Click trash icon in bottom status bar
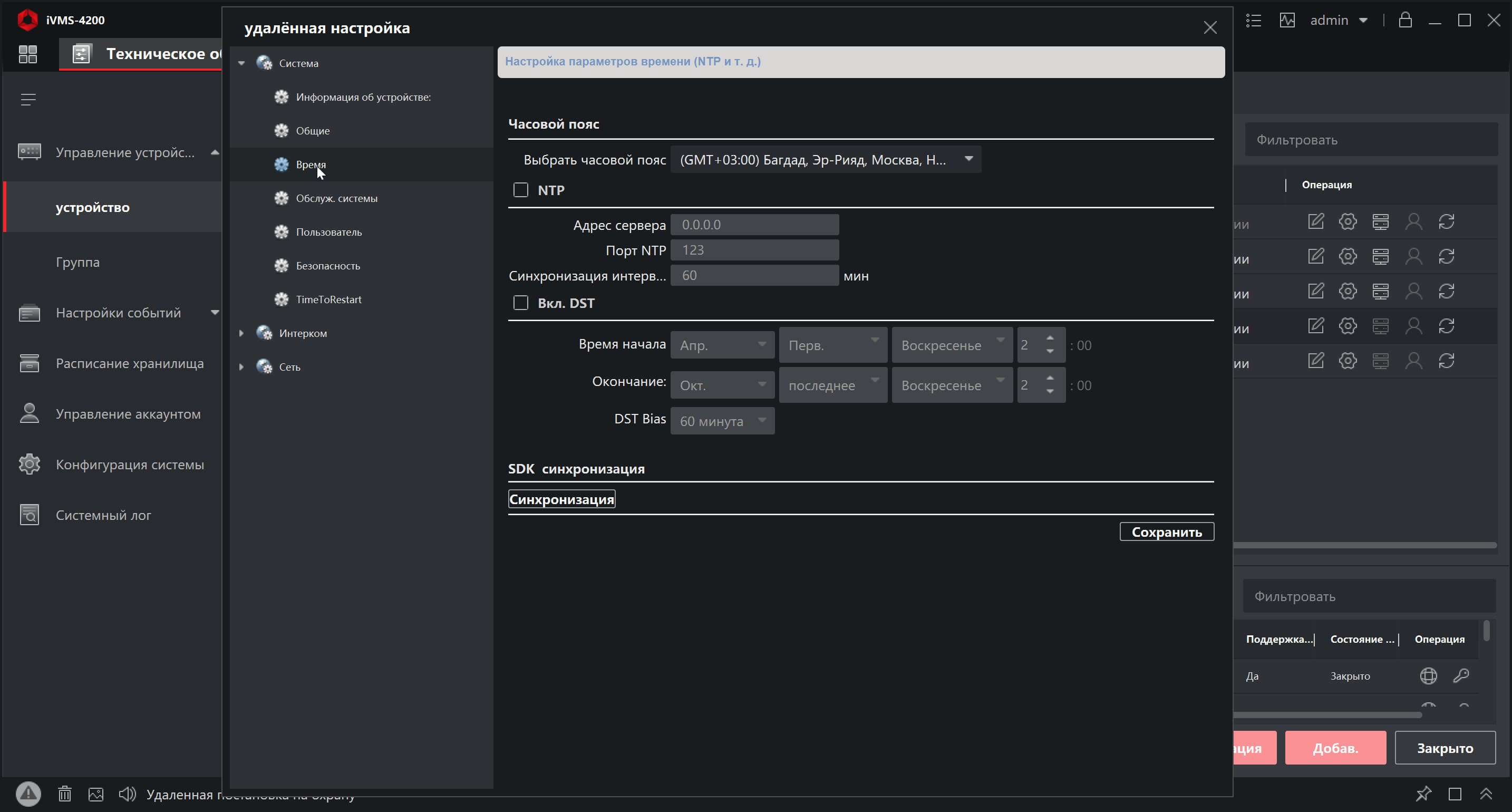1512x812 pixels. click(x=64, y=794)
